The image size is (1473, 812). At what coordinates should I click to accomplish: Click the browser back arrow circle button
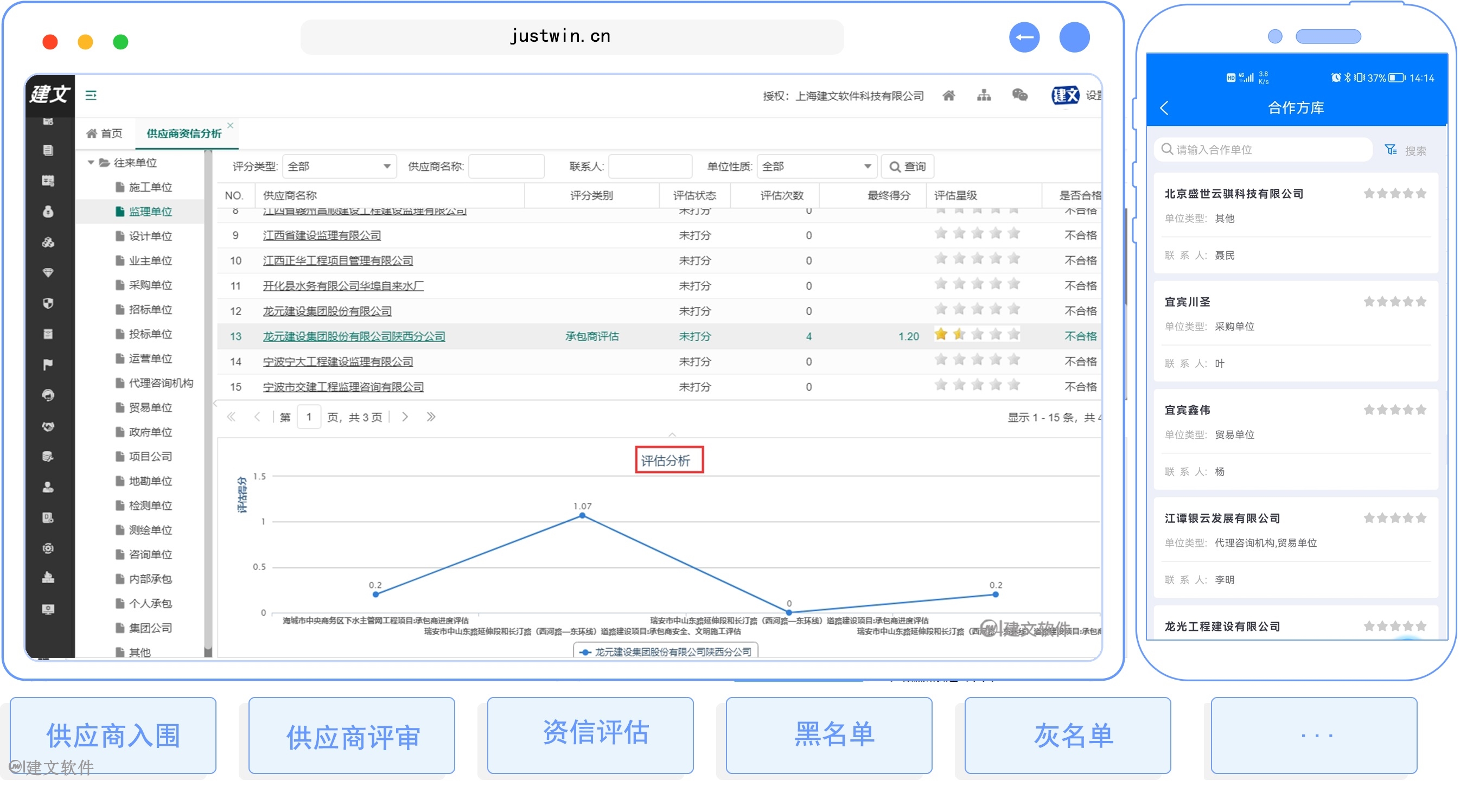tap(1024, 38)
